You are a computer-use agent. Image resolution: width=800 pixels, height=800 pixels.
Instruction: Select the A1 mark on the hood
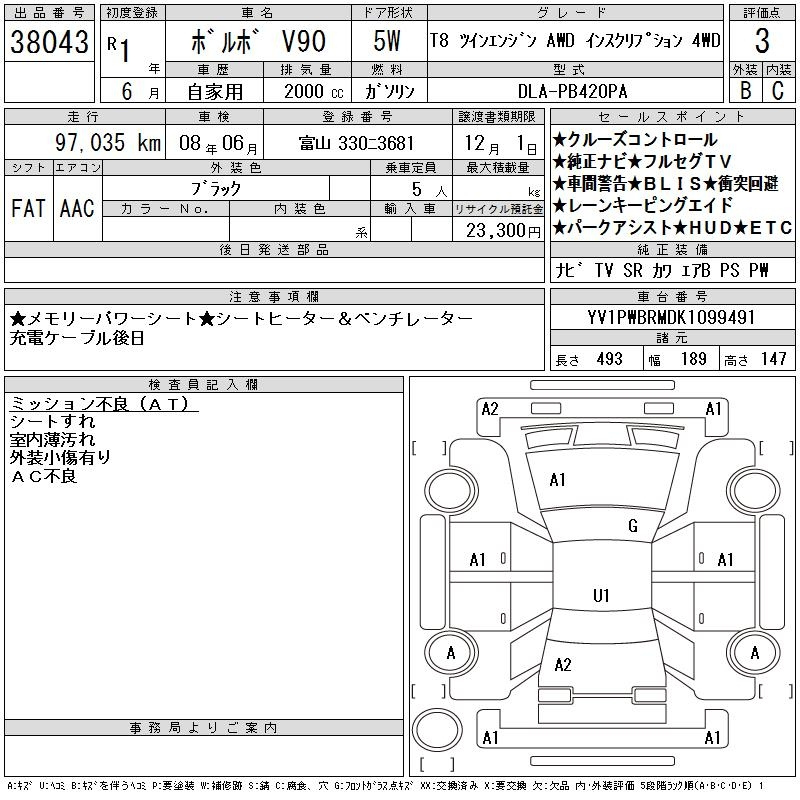[x=558, y=480]
